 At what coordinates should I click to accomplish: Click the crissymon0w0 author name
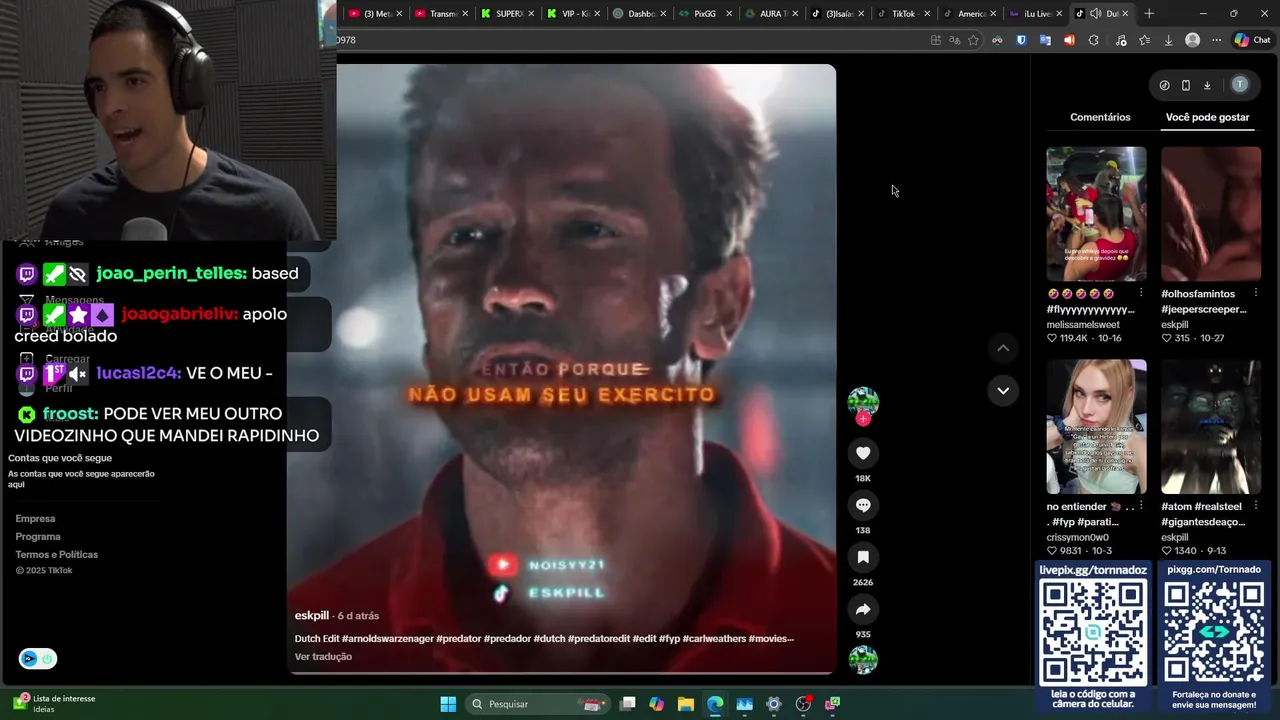coord(1077,538)
